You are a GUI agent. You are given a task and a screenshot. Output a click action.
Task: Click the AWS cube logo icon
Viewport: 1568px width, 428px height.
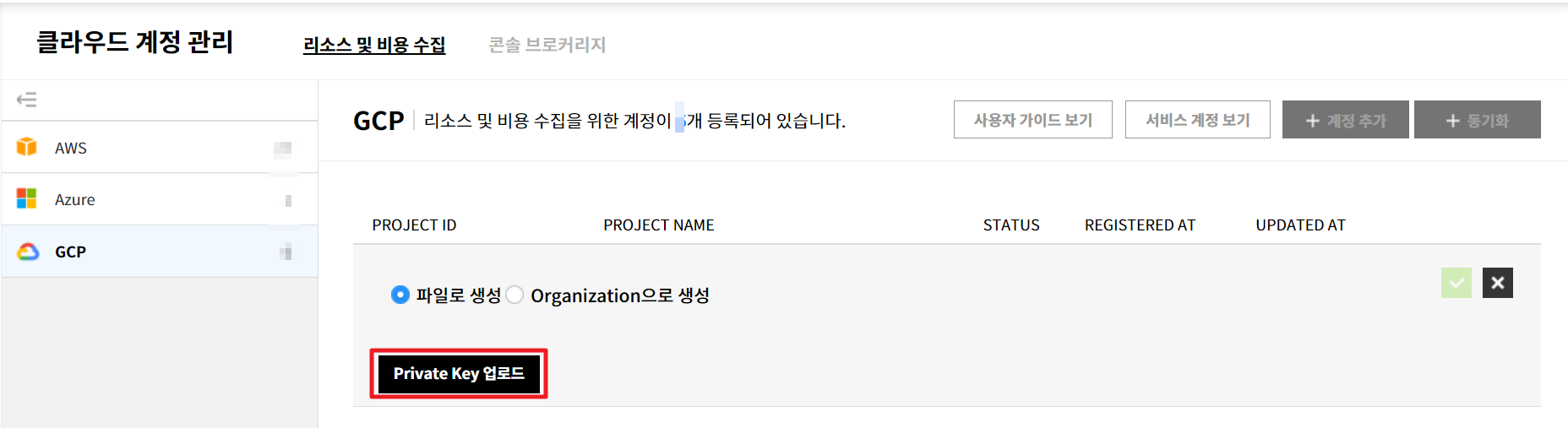27,147
